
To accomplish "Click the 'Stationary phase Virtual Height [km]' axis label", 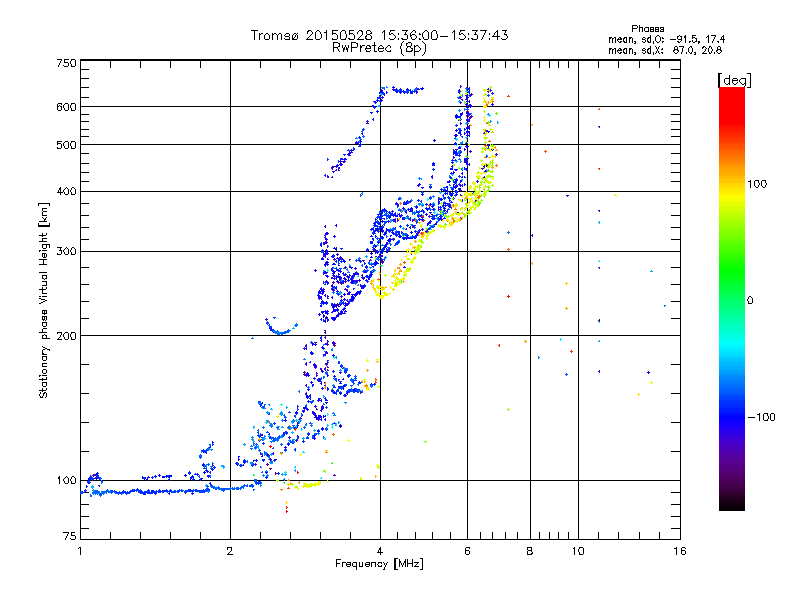I will (x=44, y=300).
